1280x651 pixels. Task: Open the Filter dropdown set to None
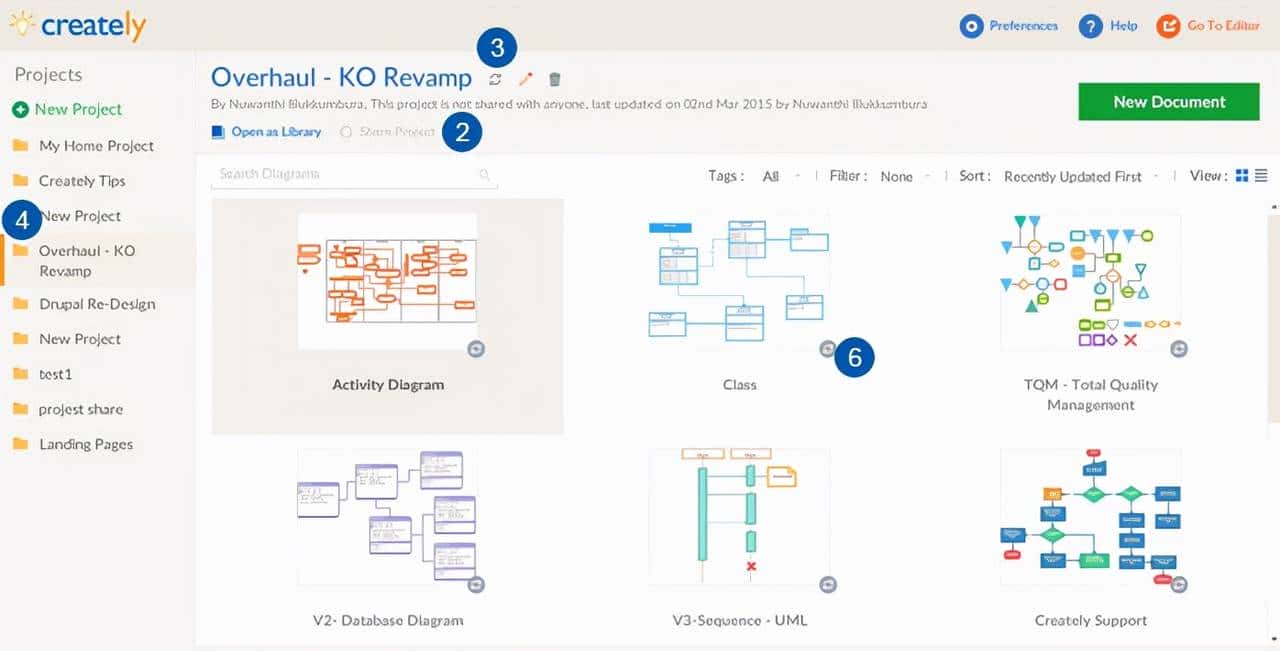903,177
